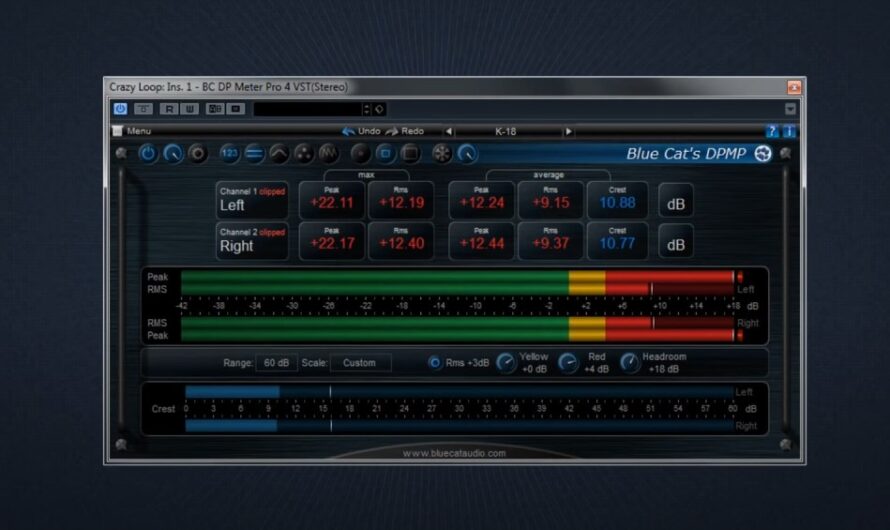Viewport: 890px width, 530px height.
Task: Click the Red +4 dB threshold knob
Action: [x=568, y=363]
